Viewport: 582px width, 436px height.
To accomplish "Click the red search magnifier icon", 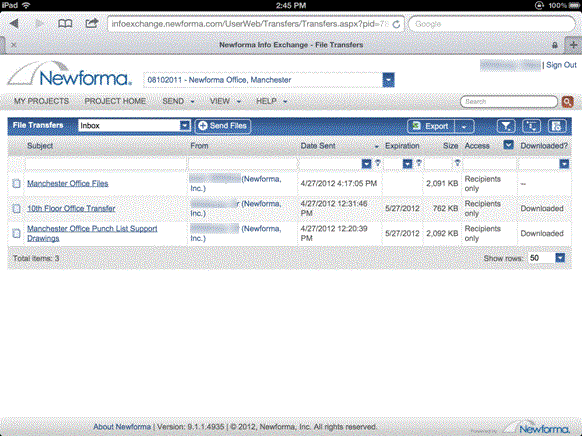I will click(x=567, y=101).
